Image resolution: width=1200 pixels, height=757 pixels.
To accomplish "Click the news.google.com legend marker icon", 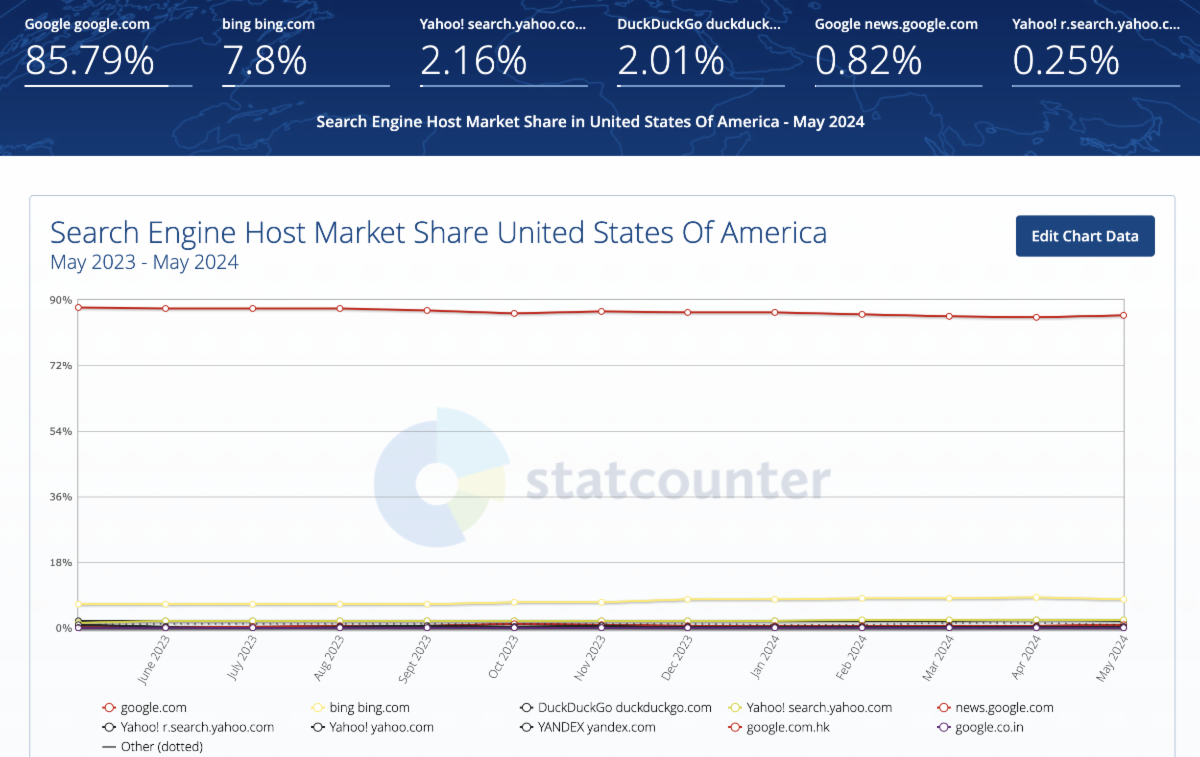I will [x=943, y=708].
